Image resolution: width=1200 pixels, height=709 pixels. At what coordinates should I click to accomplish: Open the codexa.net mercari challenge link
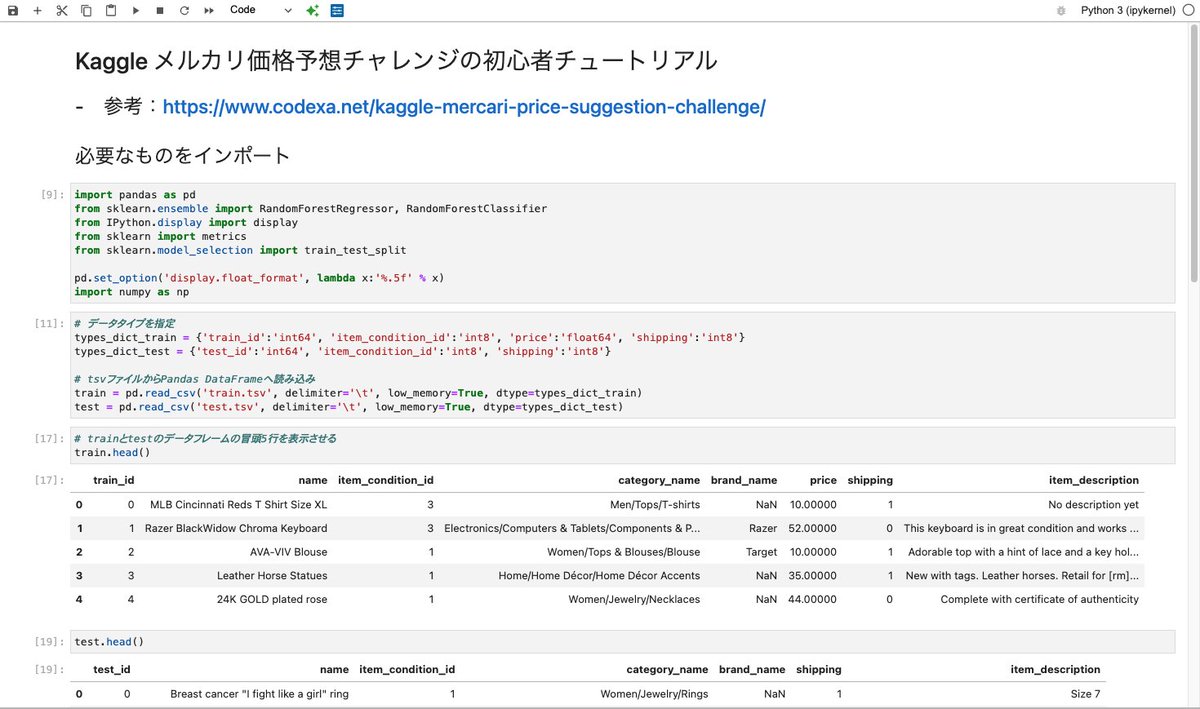[x=464, y=107]
